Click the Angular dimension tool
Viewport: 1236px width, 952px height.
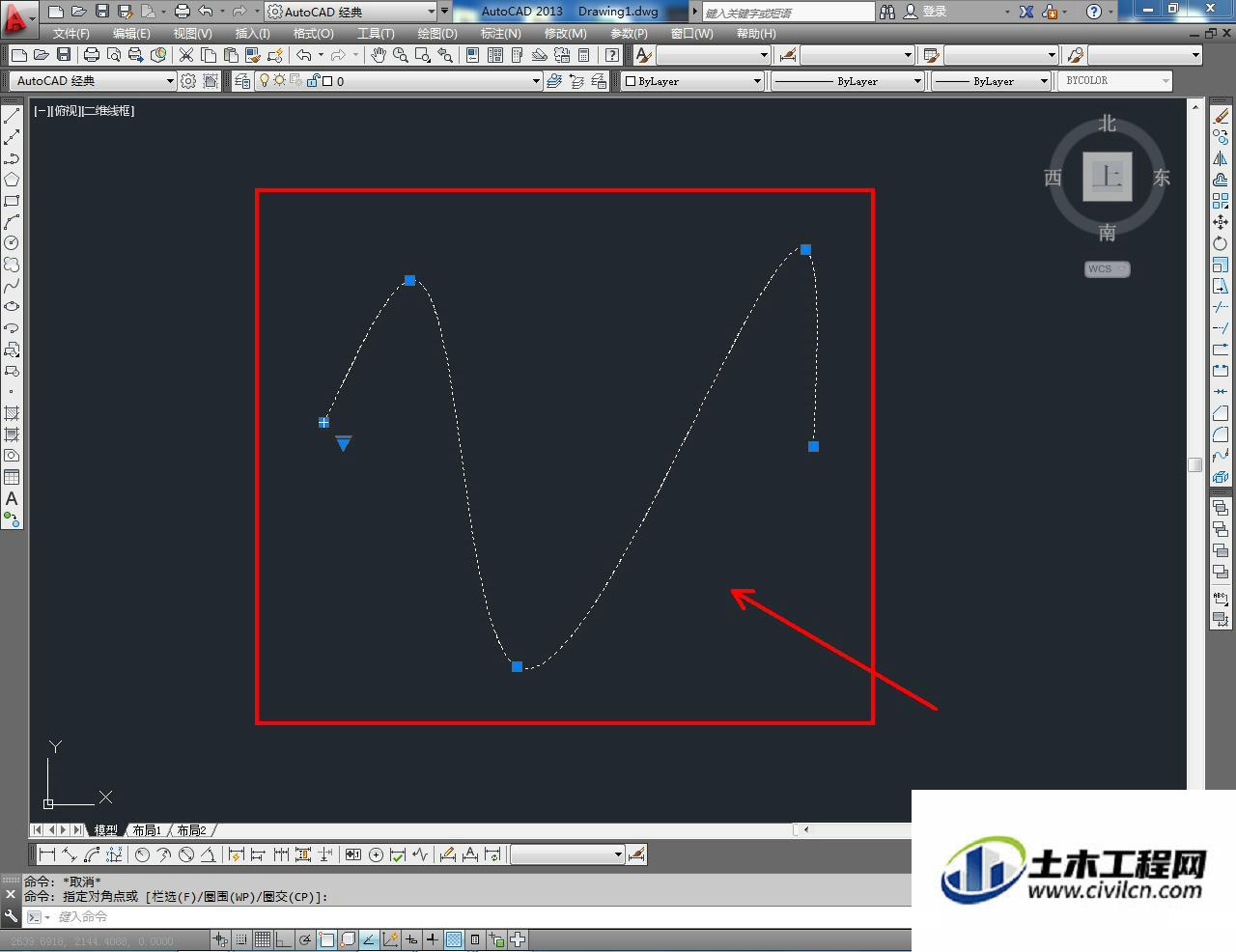point(208,854)
